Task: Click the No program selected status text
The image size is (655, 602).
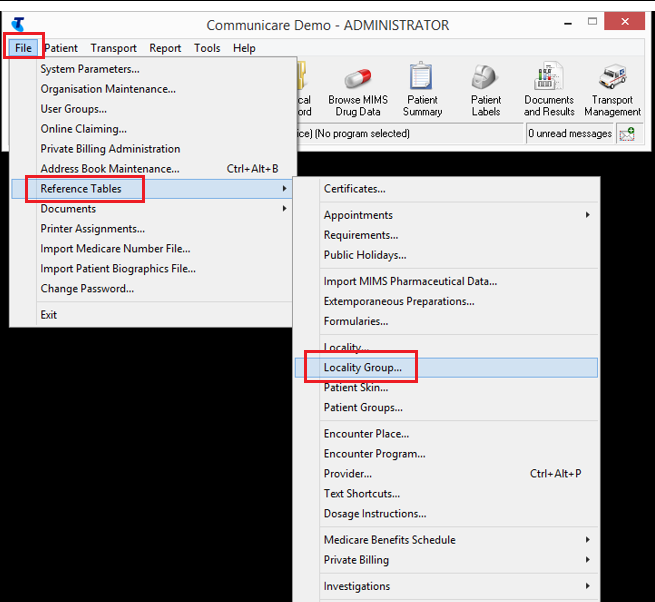Action: (x=362, y=134)
